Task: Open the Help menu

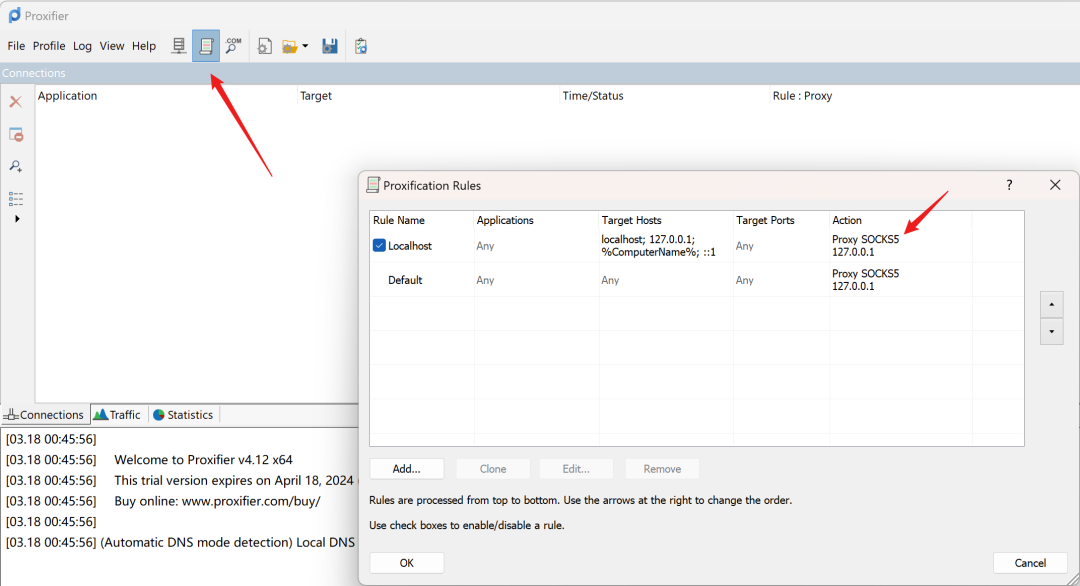Action: tap(144, 46)
